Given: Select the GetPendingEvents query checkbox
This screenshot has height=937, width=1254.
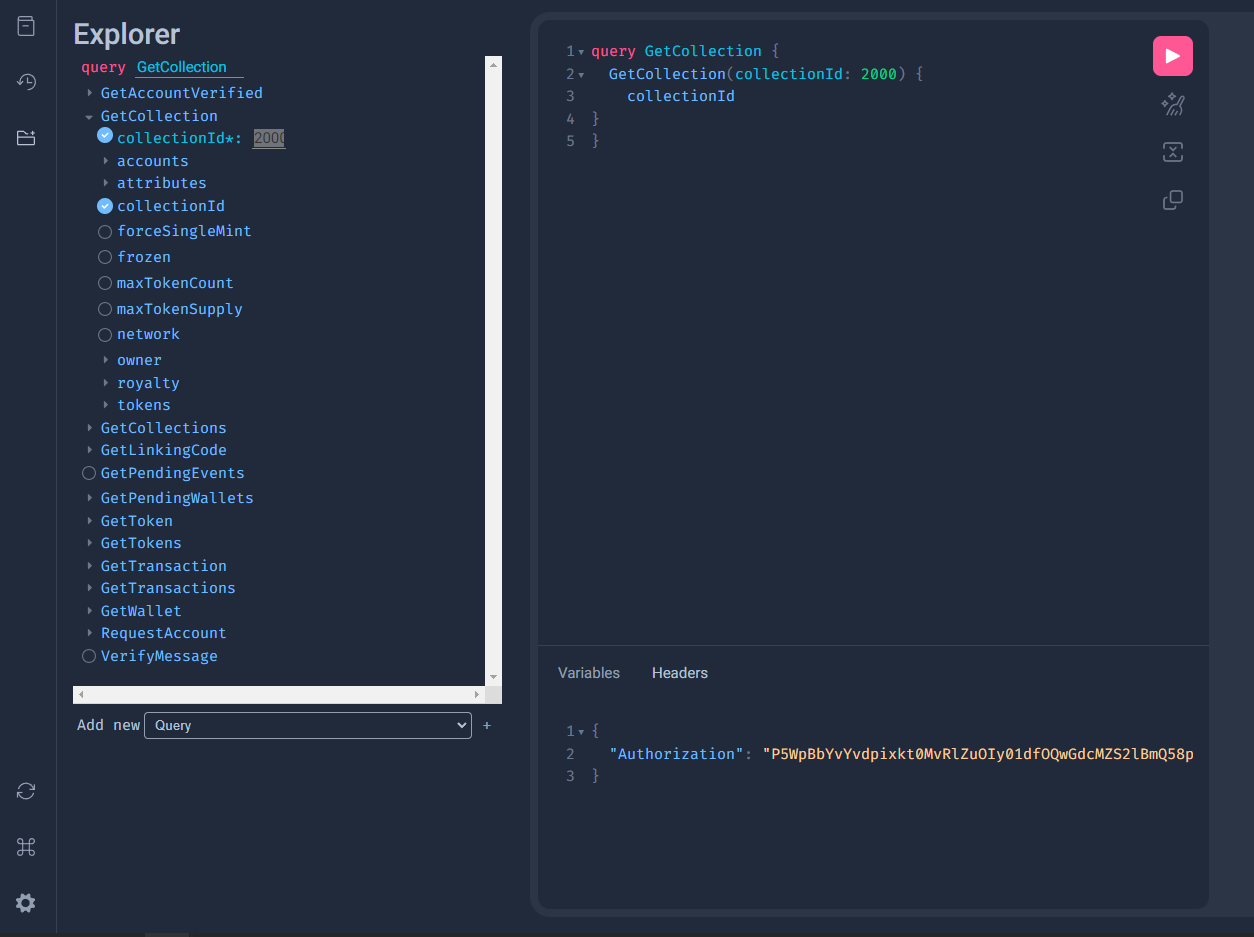Looking at the screenshot, I should [89, 473].
